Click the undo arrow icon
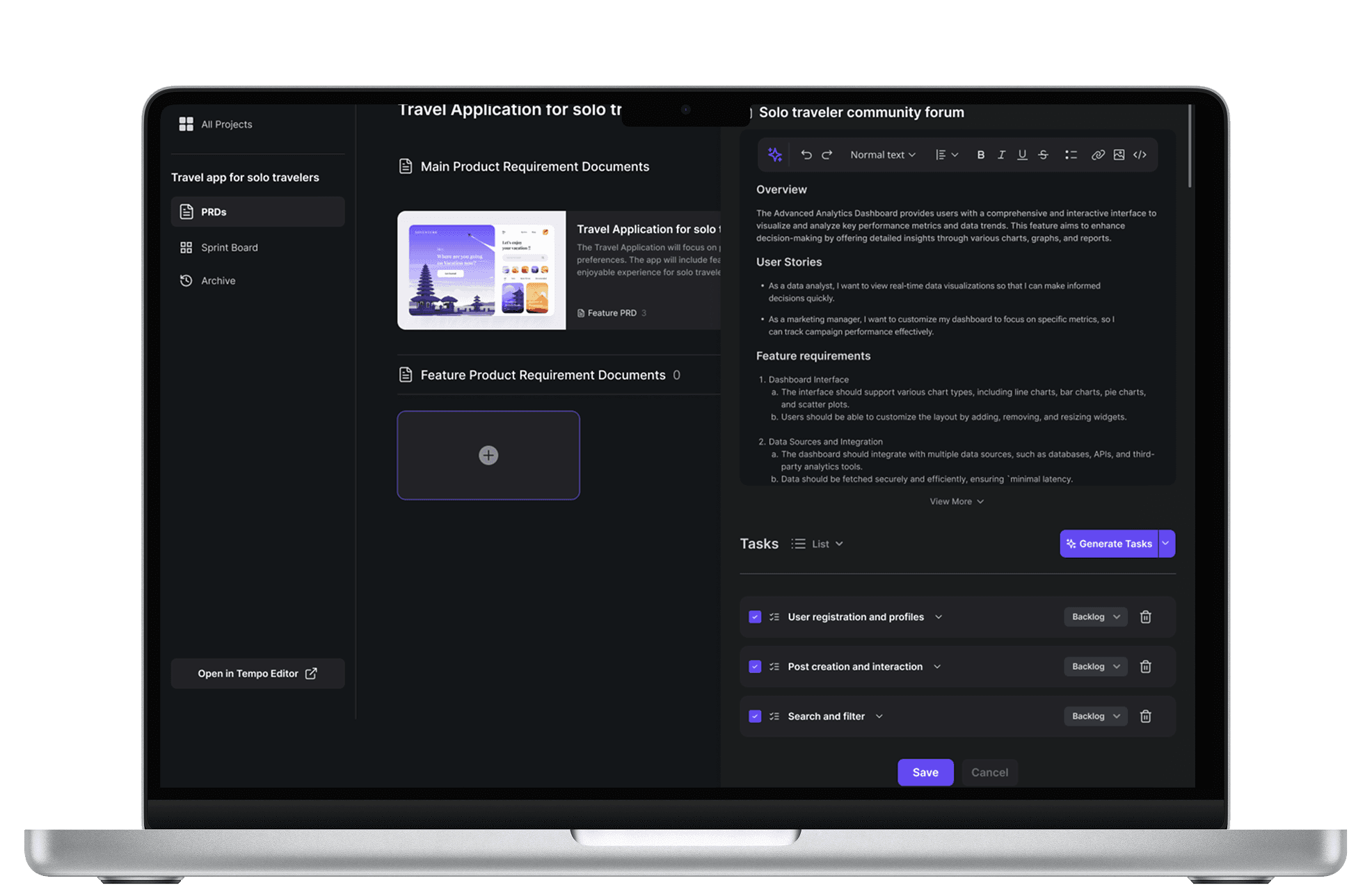Screen dimensions: 1372x892 (x=806, y=154)
